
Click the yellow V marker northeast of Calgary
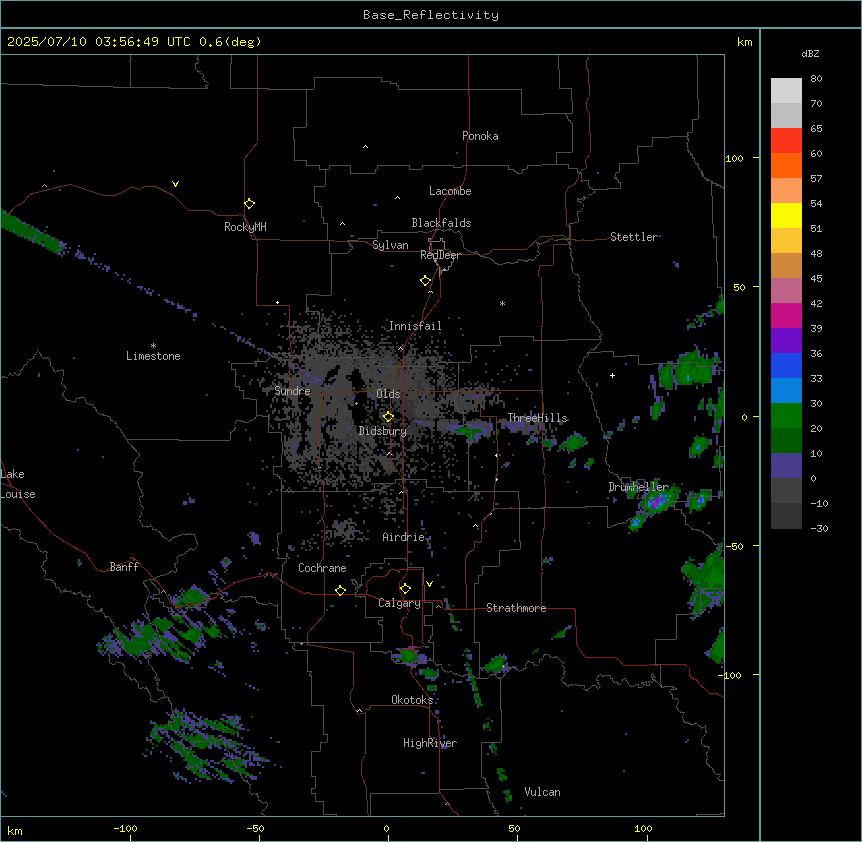click(x=429, y=584)
